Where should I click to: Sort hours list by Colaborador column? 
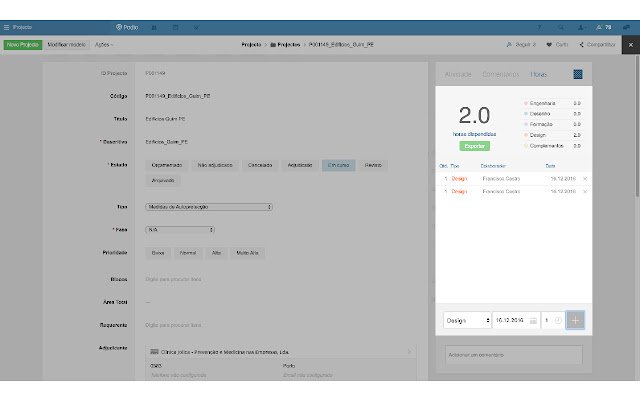pyautogui.click(x=493, y=166)
